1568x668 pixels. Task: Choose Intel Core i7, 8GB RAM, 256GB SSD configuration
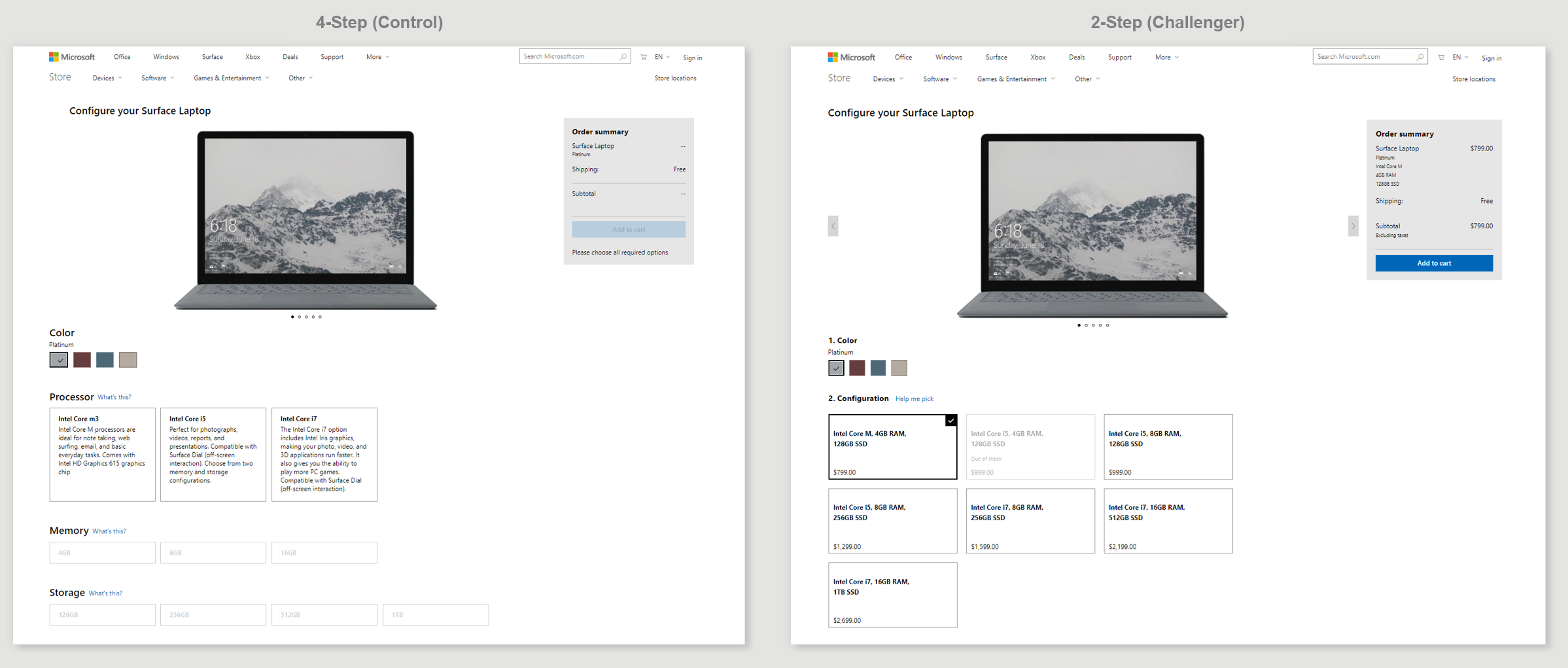pos(1030,521)
